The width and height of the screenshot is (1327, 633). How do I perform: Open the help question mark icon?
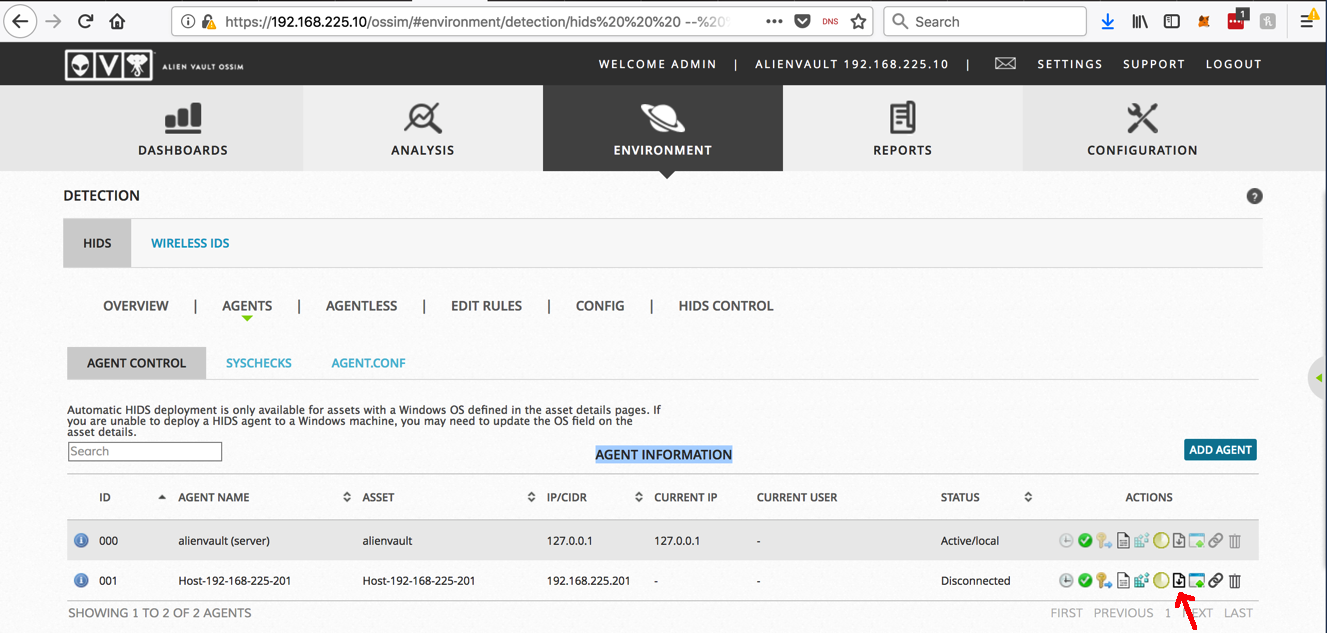click(1254, 196)
